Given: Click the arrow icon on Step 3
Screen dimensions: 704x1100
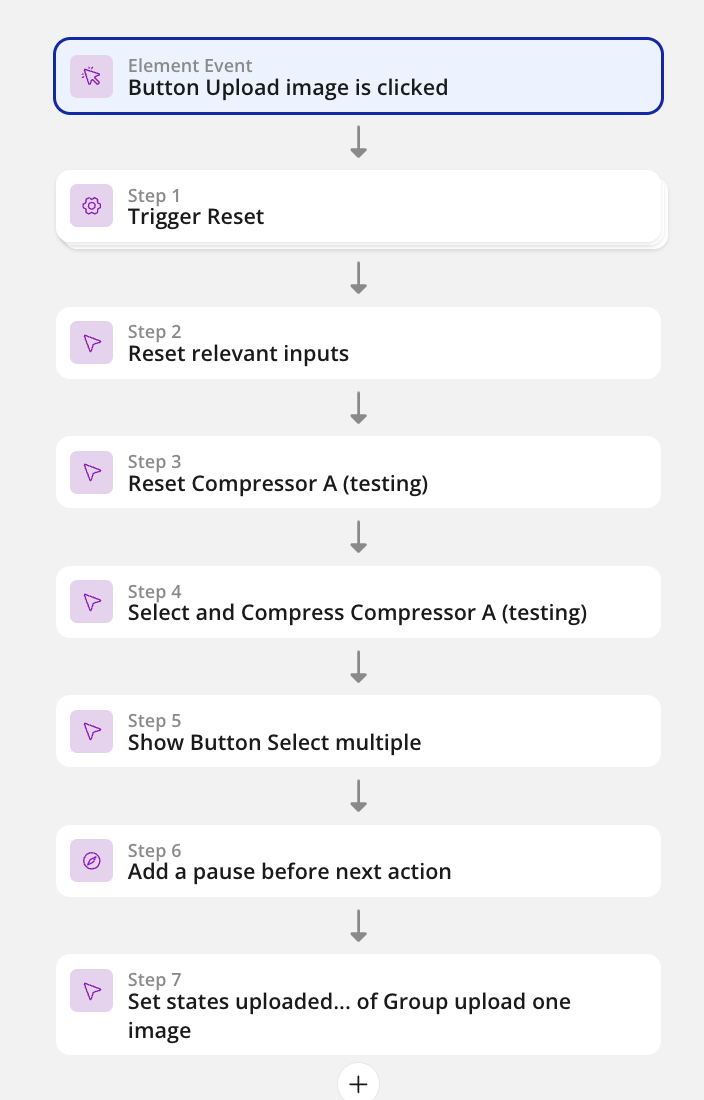Looking at the screenshot, I should 92,472.
